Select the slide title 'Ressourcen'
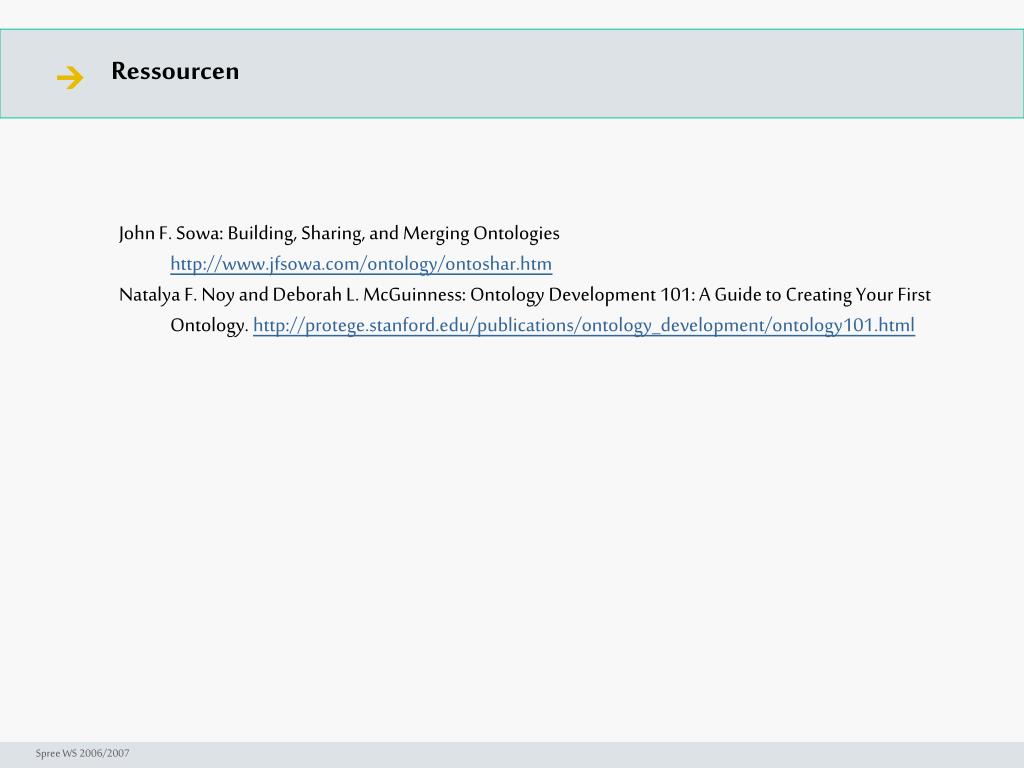The width and height of the screenshot is (1024, 768). click(175, 71)
